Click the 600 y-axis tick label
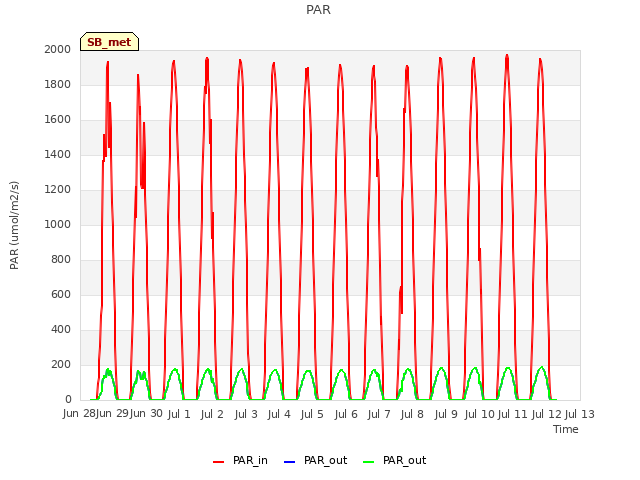The image size is (640, 480). tap(61, 294)
